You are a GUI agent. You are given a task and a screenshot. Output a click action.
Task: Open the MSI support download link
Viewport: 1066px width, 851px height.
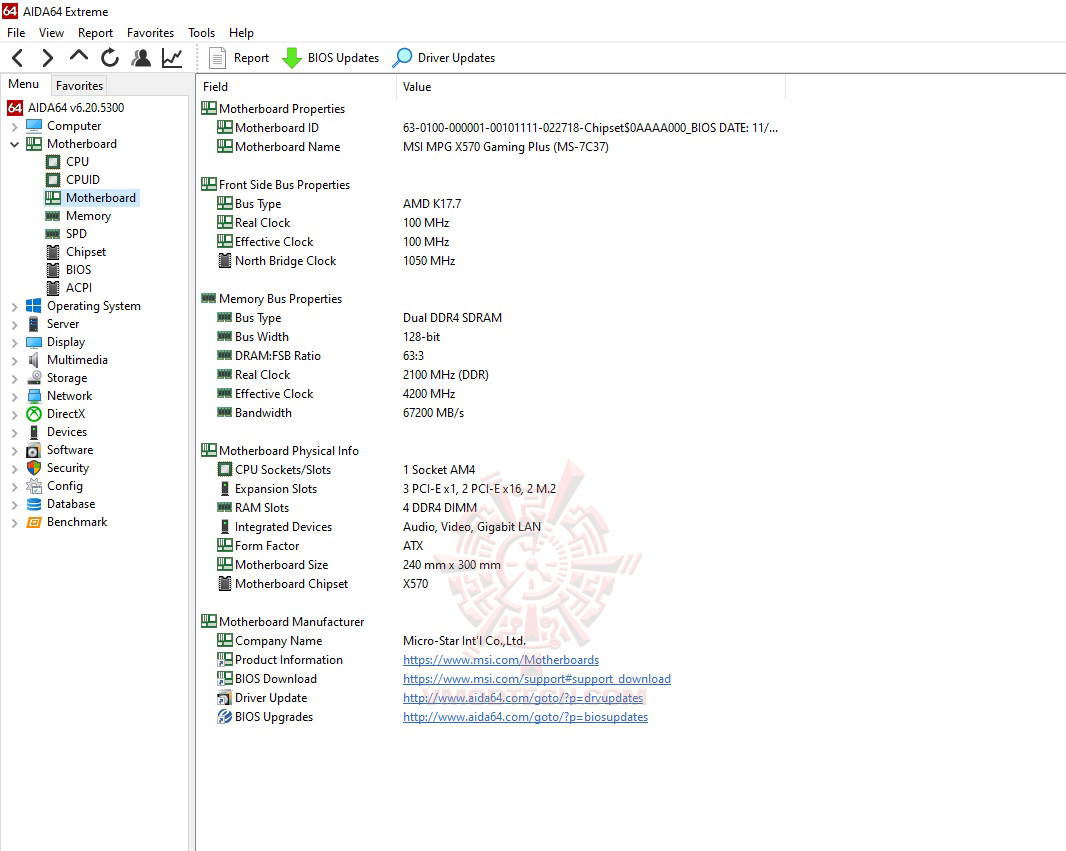coord(536,679)
